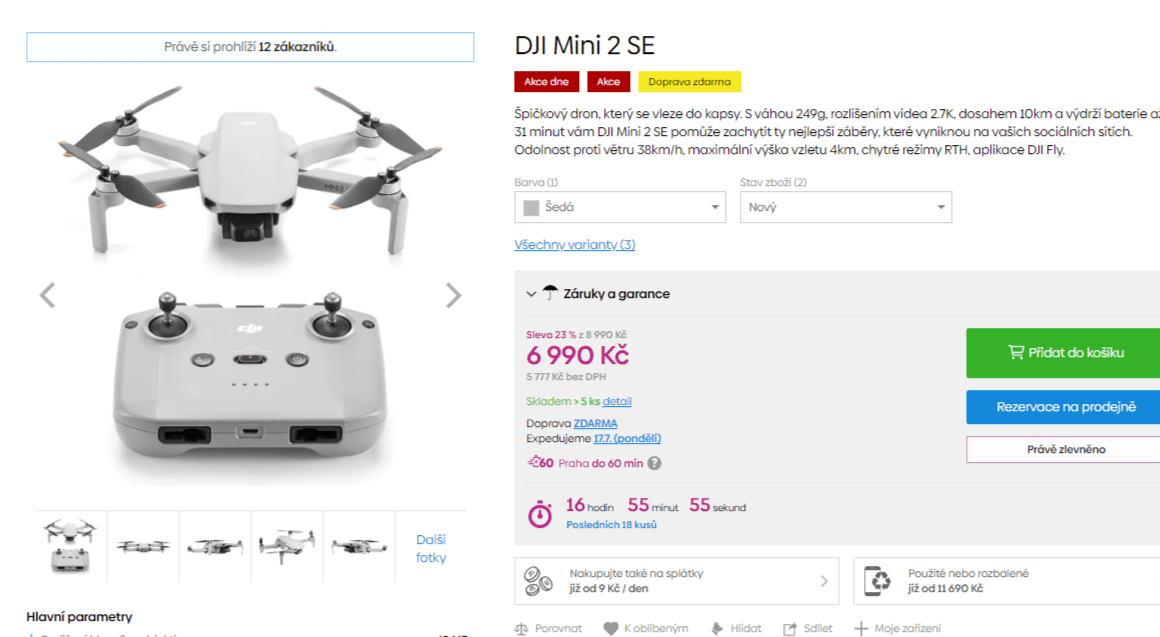
Task: Click the gray color swatch in Barva field
Action: tap(531, 208)
